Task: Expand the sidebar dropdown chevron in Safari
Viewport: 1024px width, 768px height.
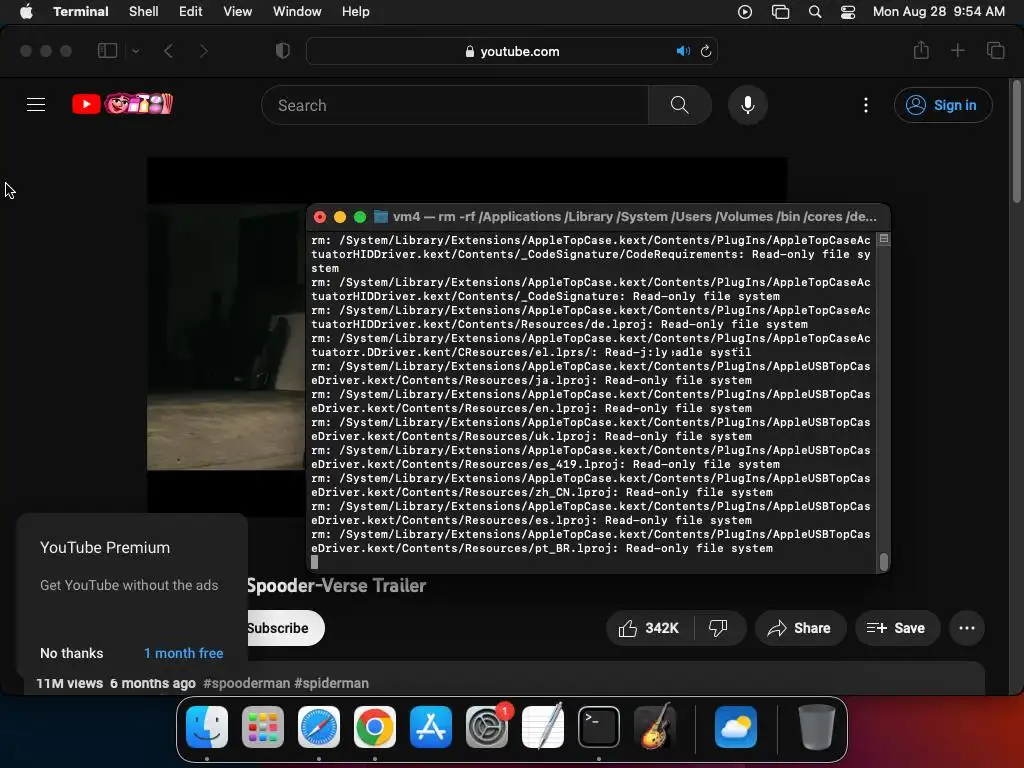Action: [x=136, y=51]
